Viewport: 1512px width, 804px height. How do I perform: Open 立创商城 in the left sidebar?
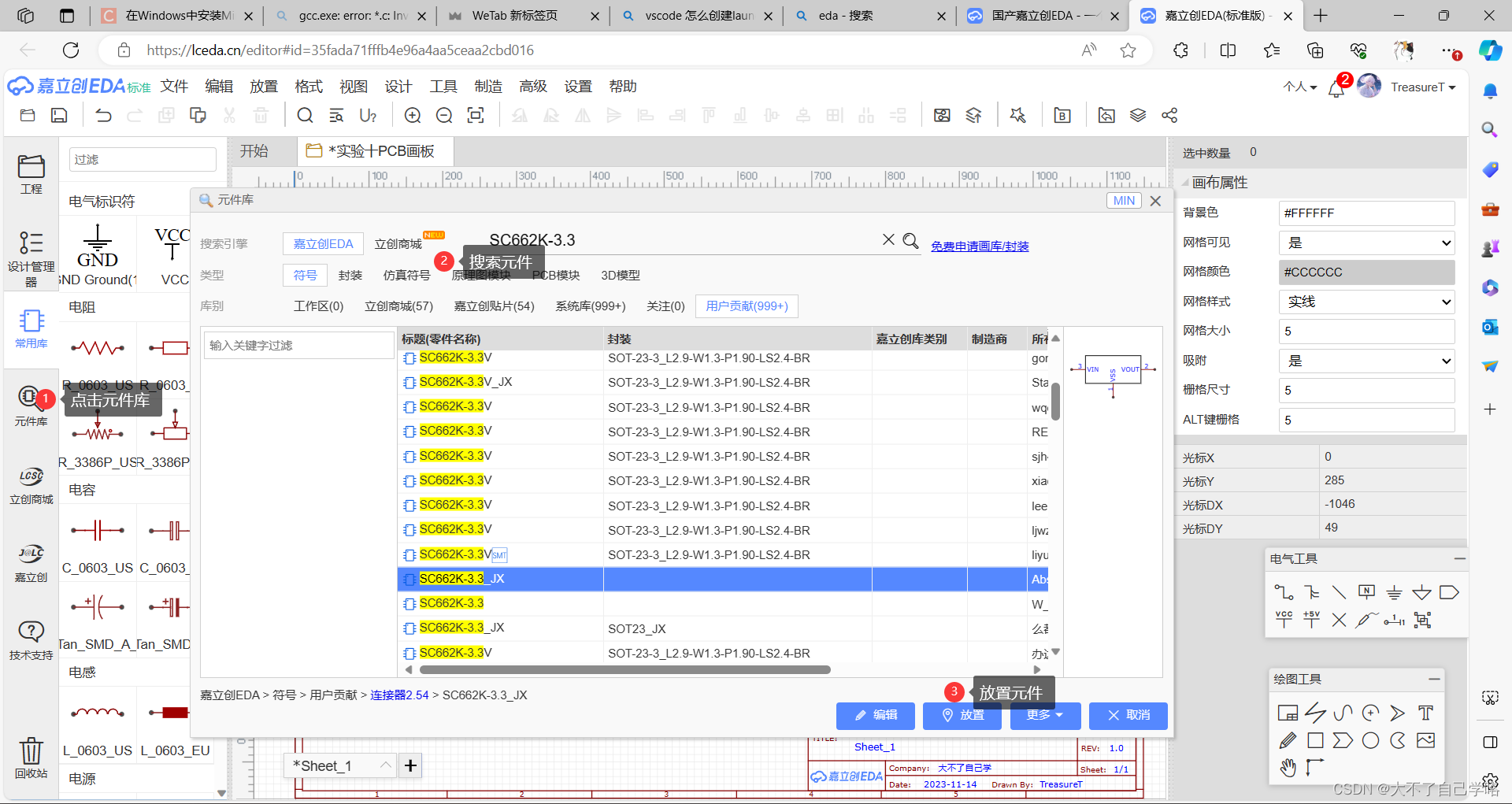pos(31,484)
